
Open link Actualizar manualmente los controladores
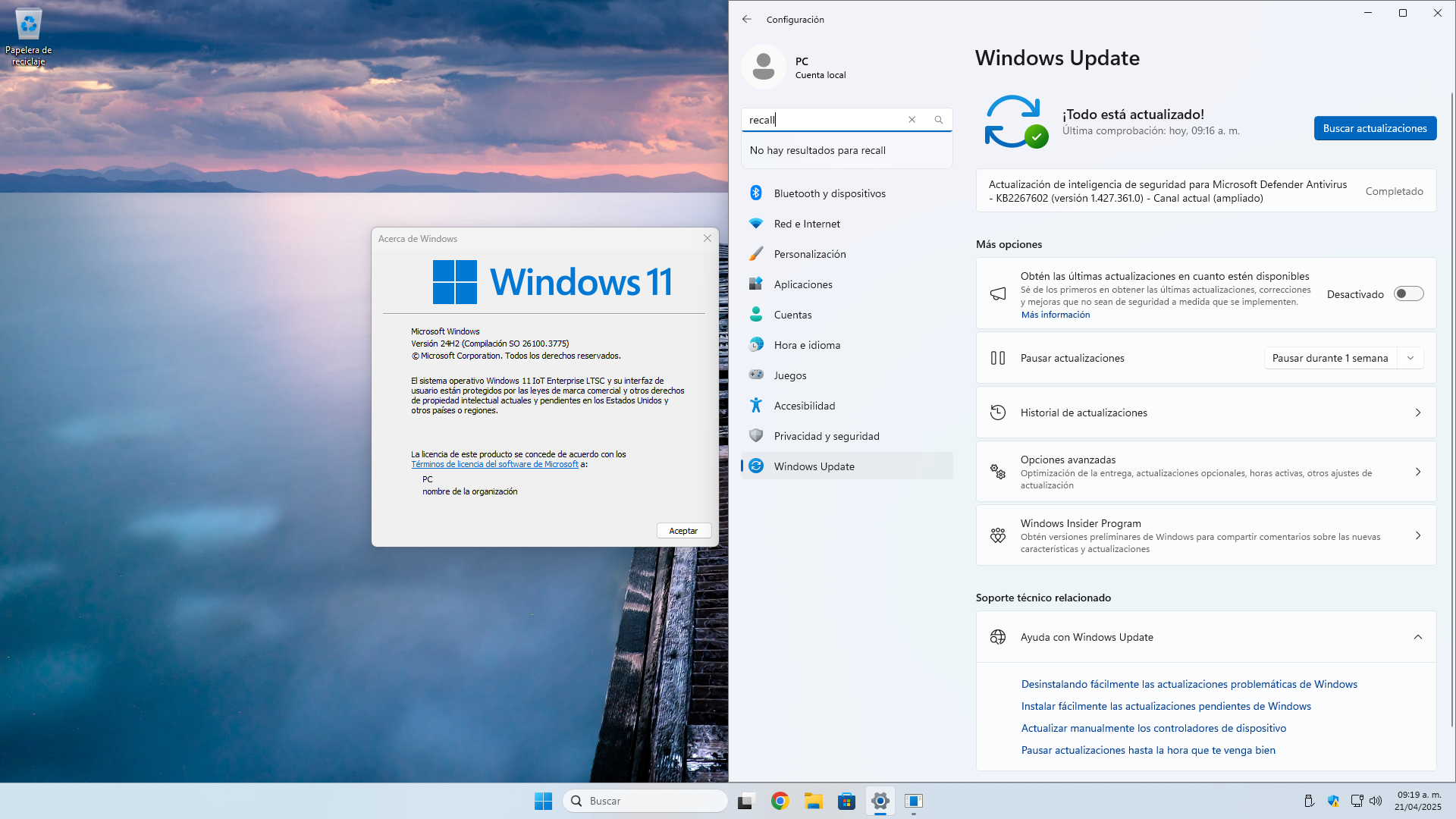(1153, 728)
